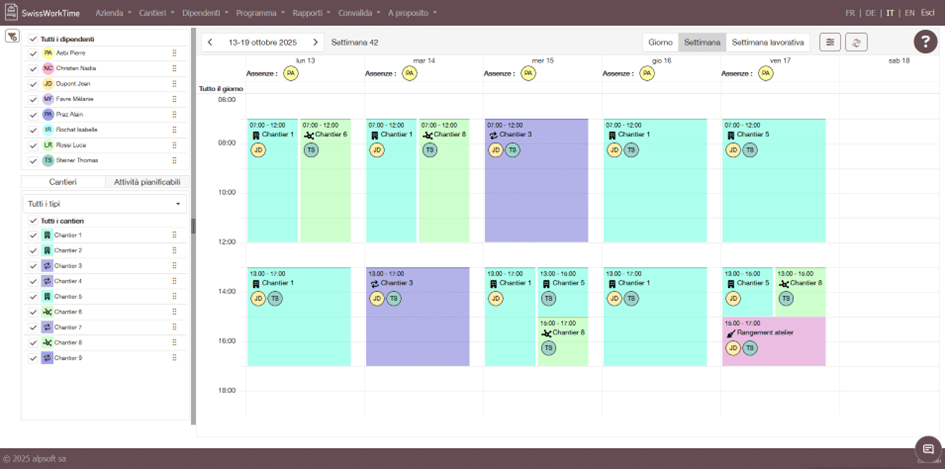Viewport: 945px width, 469px height.
Task: Click the filter icon in the top-left sidebar
Action: pyautogui.click(x=12, y=36)
